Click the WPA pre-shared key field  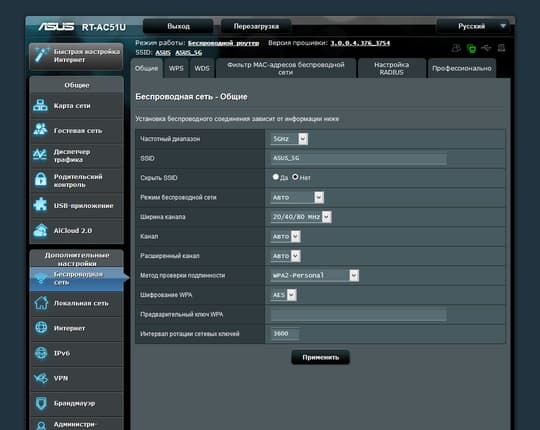point(359,315)
